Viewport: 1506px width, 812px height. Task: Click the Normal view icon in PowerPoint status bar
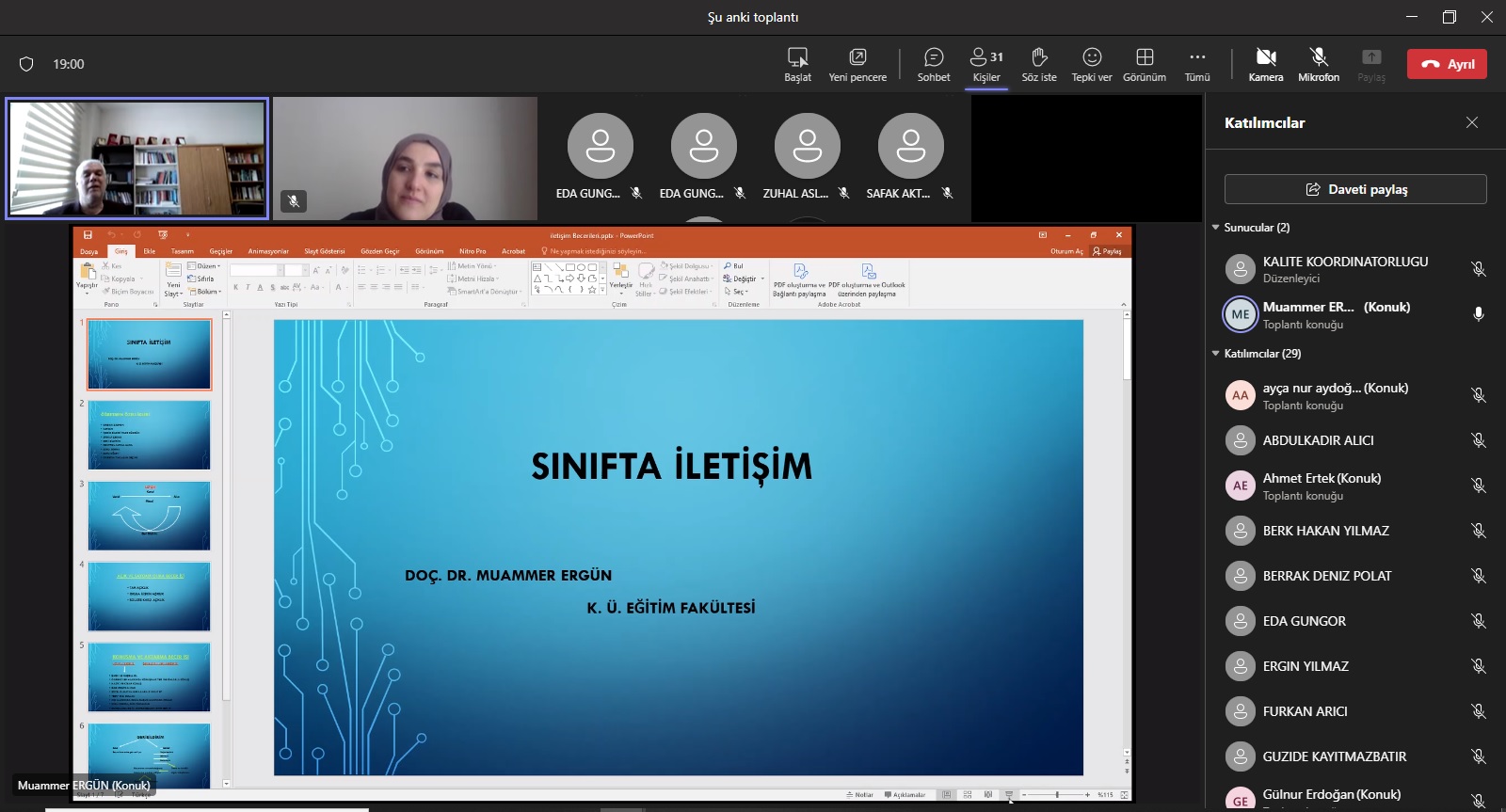click(x=947, y=795)
